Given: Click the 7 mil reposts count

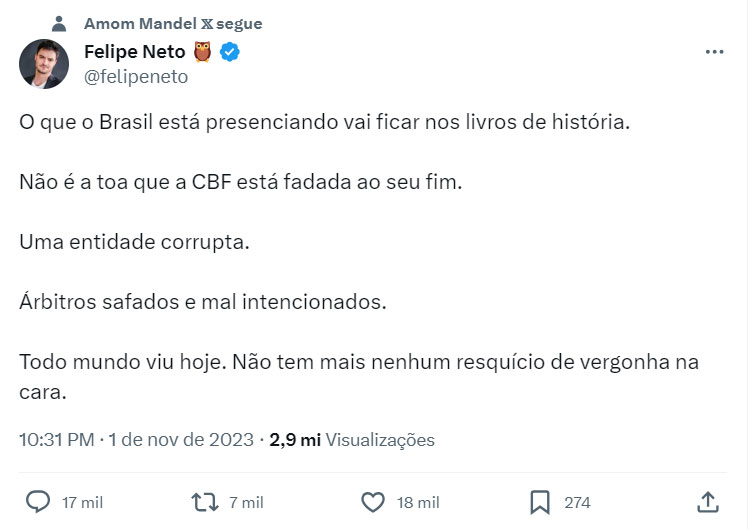Looking at the screenshot, I should 246,502.
